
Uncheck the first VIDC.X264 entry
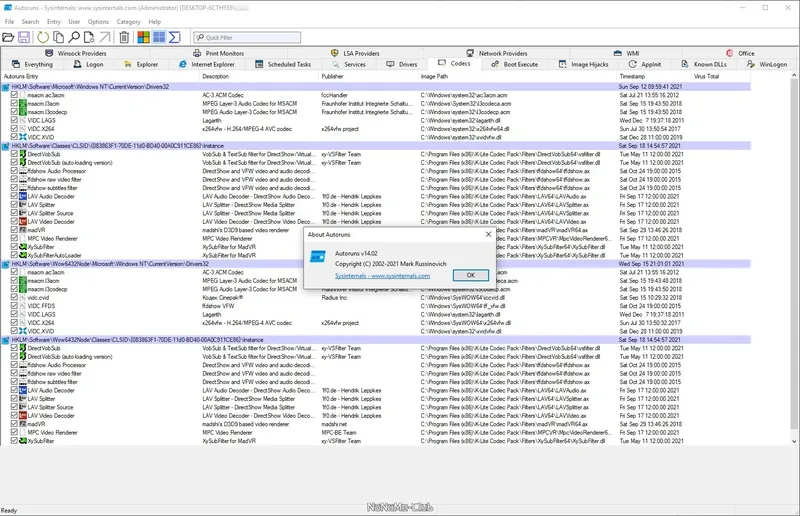tap(14, 129)
